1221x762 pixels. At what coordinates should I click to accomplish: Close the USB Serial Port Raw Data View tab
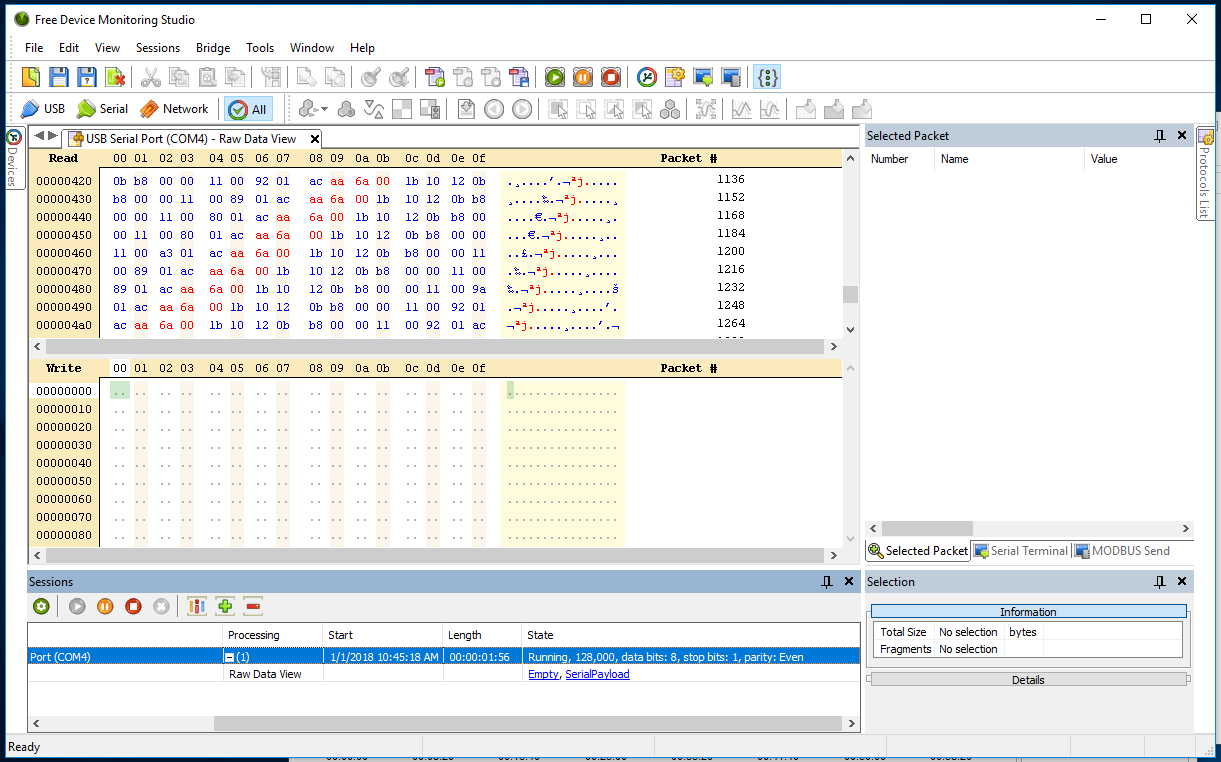(315, 139)
